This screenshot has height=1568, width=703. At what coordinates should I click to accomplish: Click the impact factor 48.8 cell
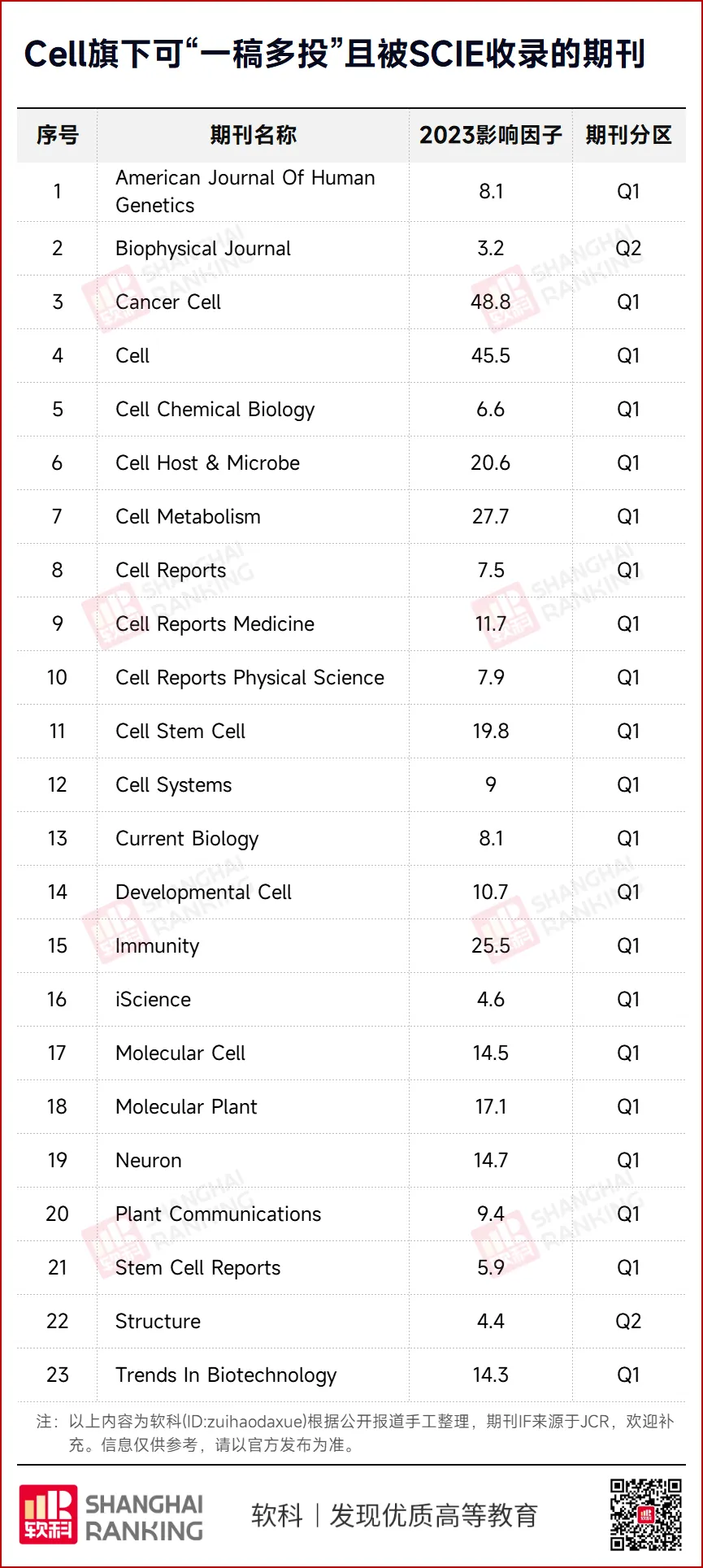[x=490, y=302]
